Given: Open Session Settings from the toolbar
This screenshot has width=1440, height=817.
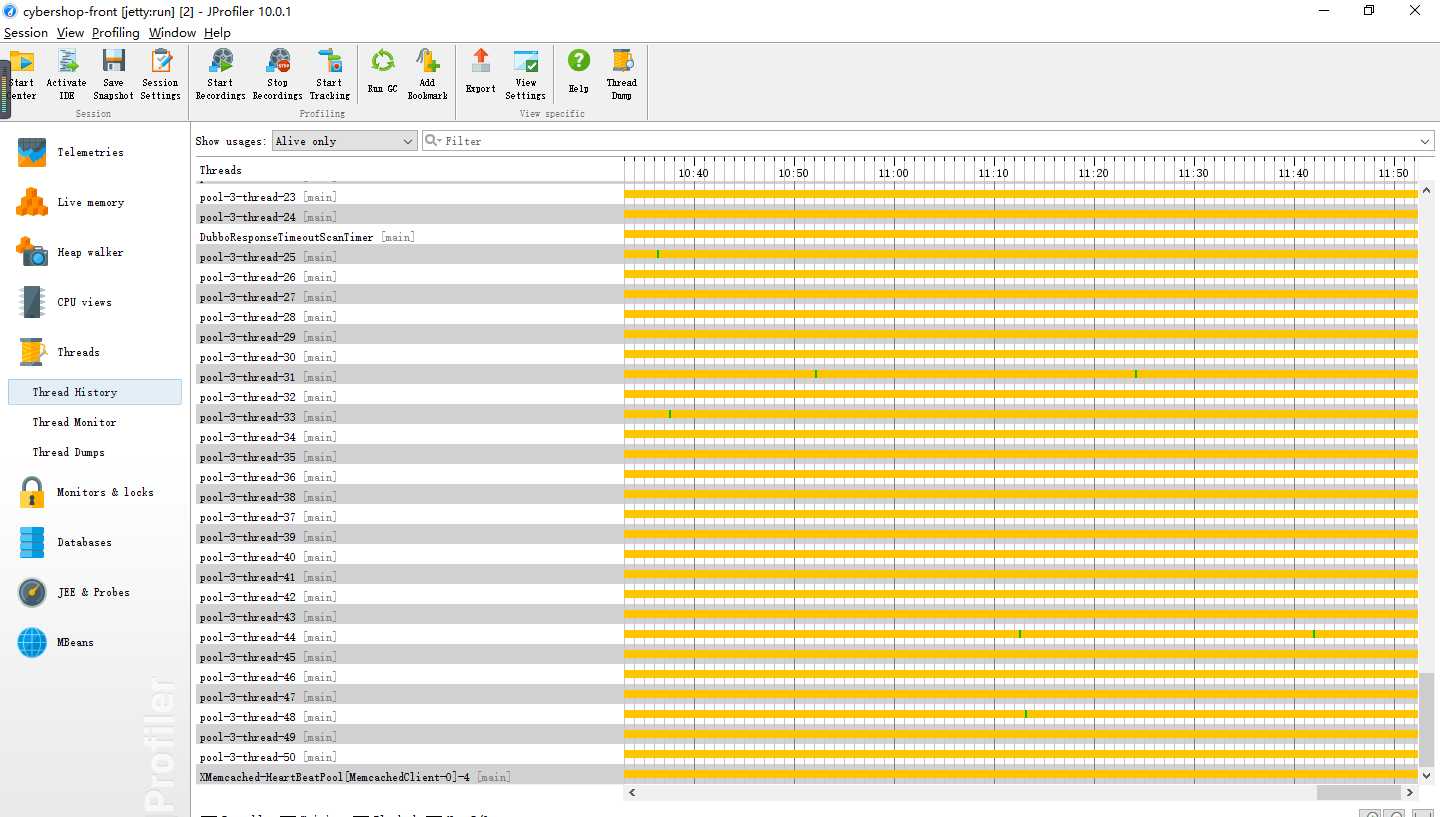Looking at the screenshot, I should (x=160, y=75).
